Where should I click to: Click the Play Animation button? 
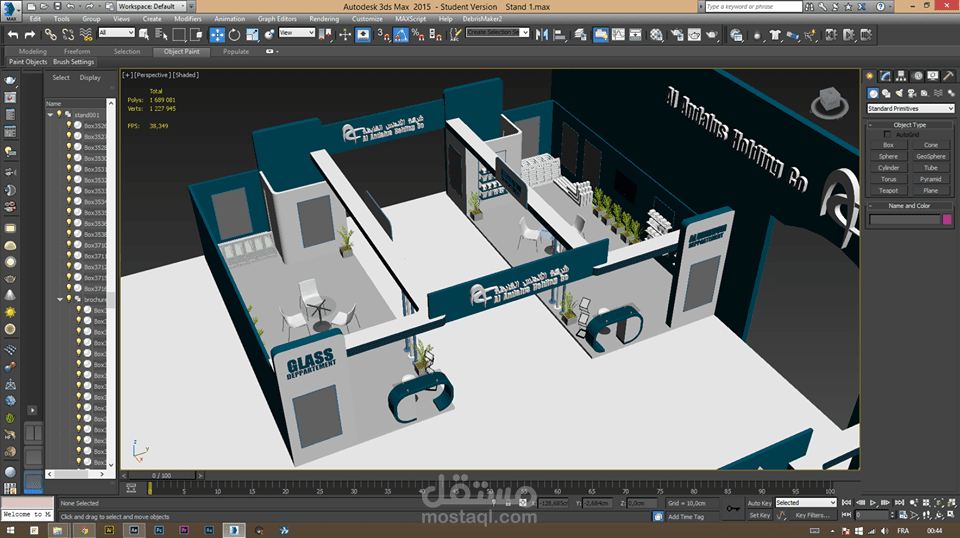(873, 503)
